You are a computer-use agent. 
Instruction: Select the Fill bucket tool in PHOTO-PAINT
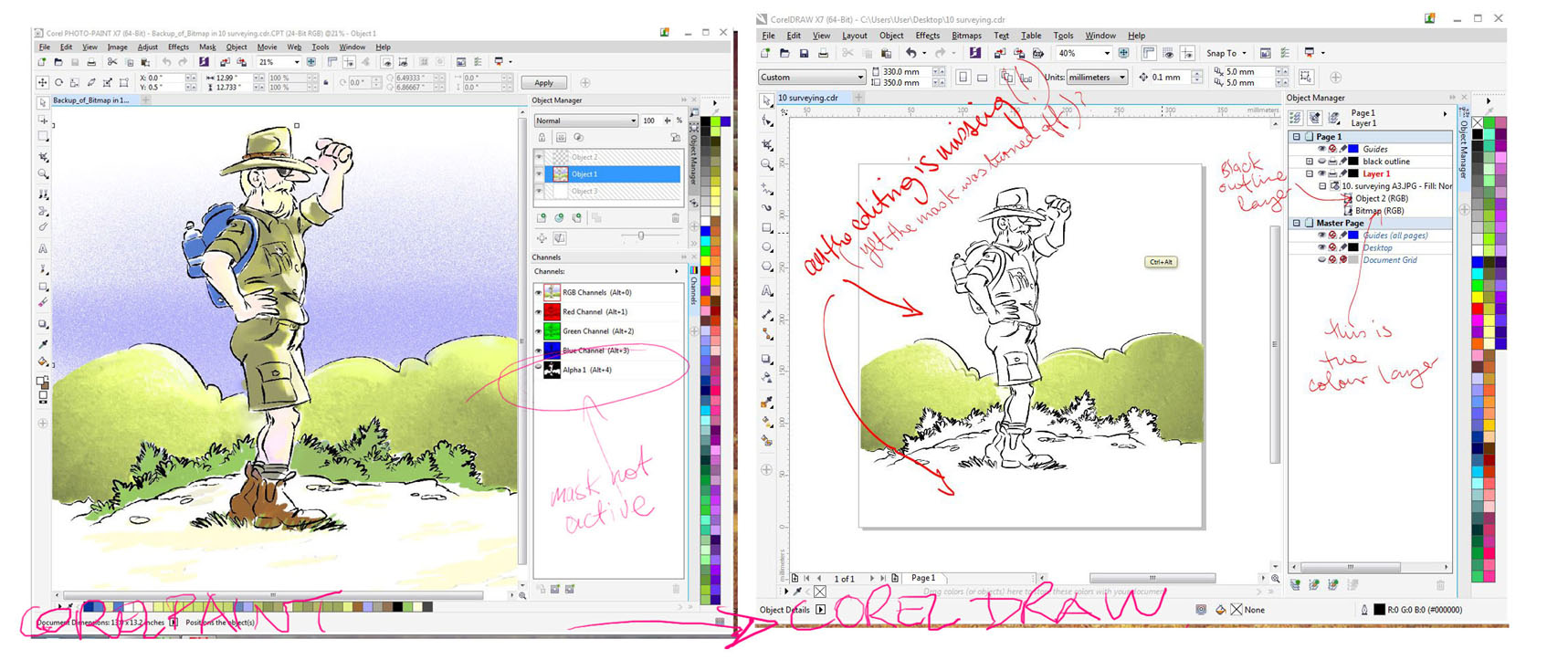43,361
